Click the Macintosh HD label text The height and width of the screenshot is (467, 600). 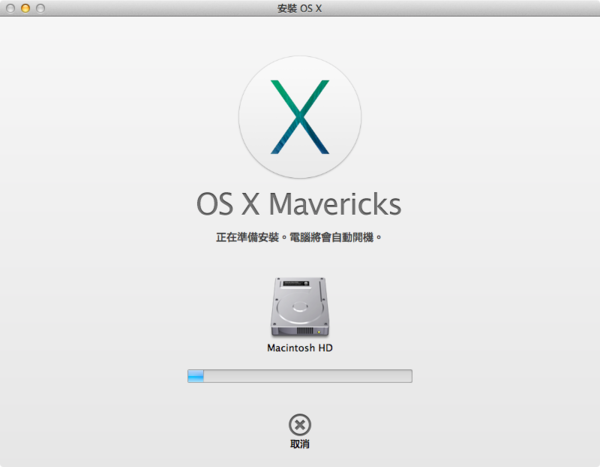(300, 348)
